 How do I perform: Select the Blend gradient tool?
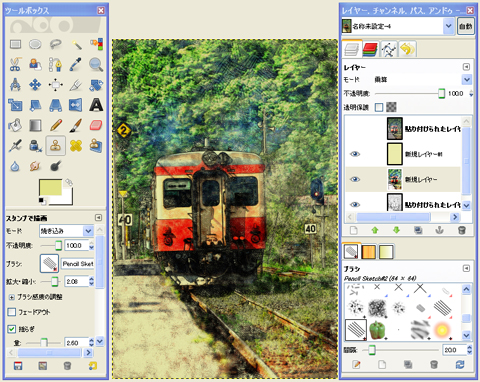[x=35, y=125]
